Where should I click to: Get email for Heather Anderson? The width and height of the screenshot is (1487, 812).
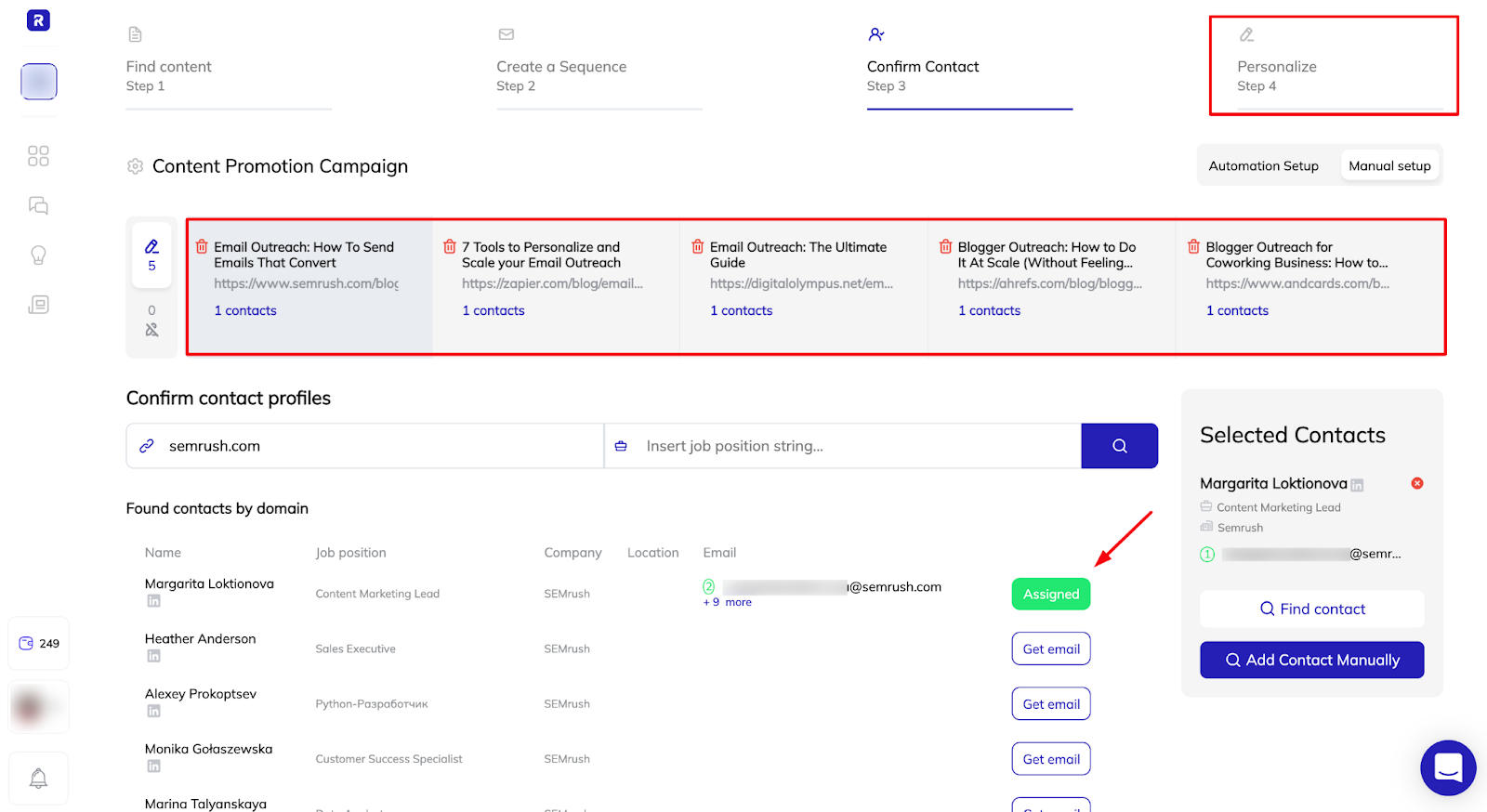click(x=1051, y=649)
